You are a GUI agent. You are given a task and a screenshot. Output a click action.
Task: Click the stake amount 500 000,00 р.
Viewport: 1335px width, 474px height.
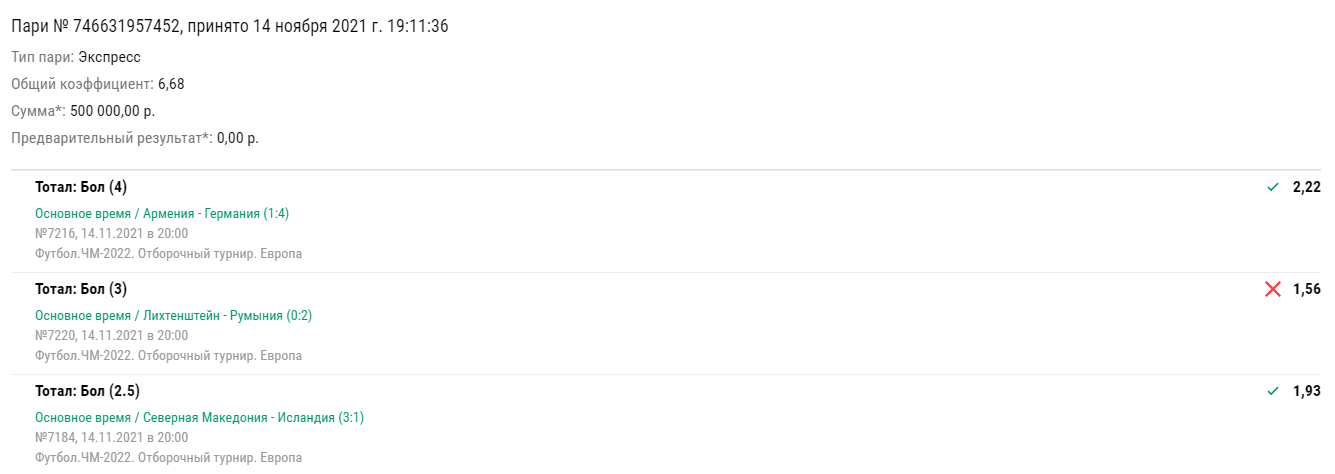[x=113, y=111]
